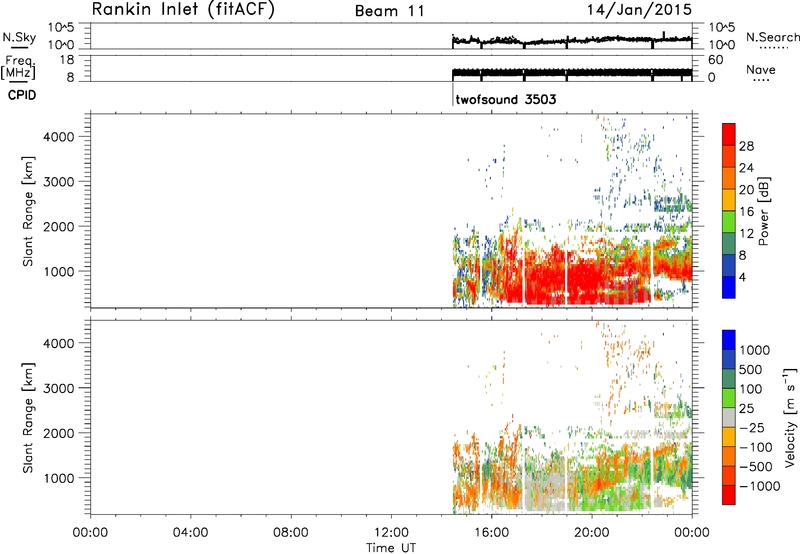Screen dimensions: 800x554
Task: Click the '2000' tick on the velocity panel
Action: point(59,433)
